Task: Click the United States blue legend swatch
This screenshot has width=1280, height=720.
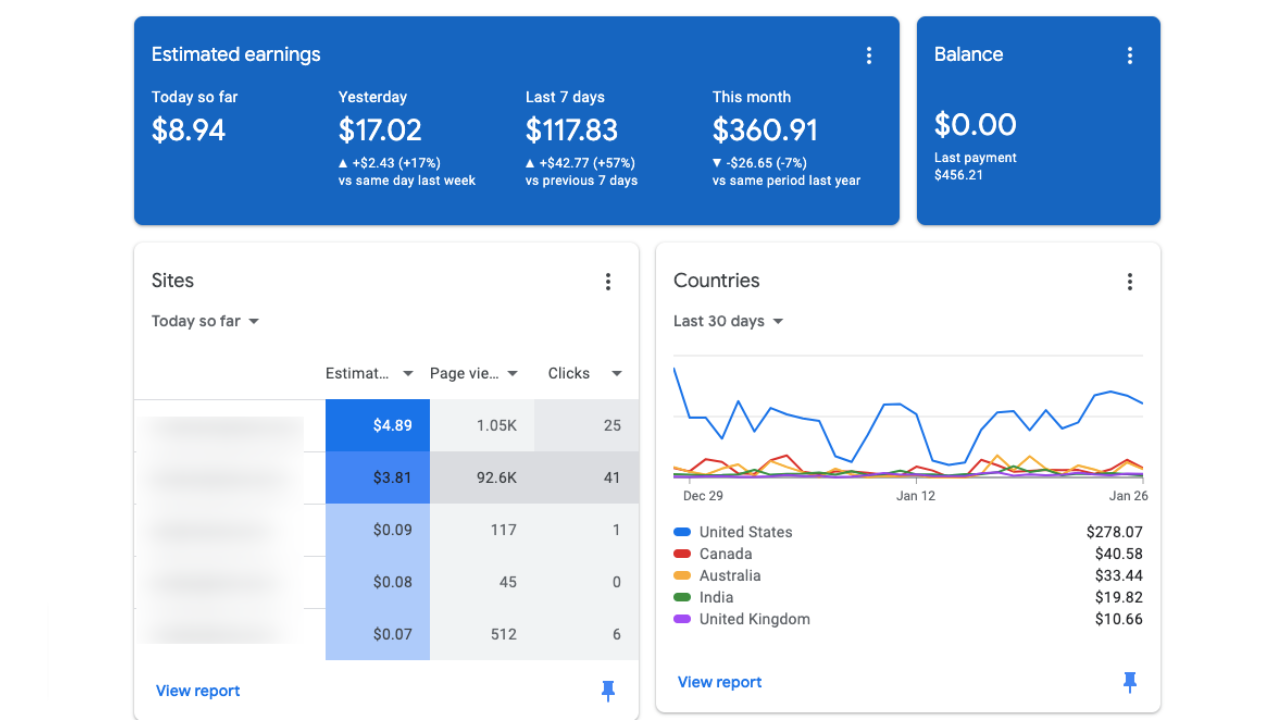Action: 682,532
